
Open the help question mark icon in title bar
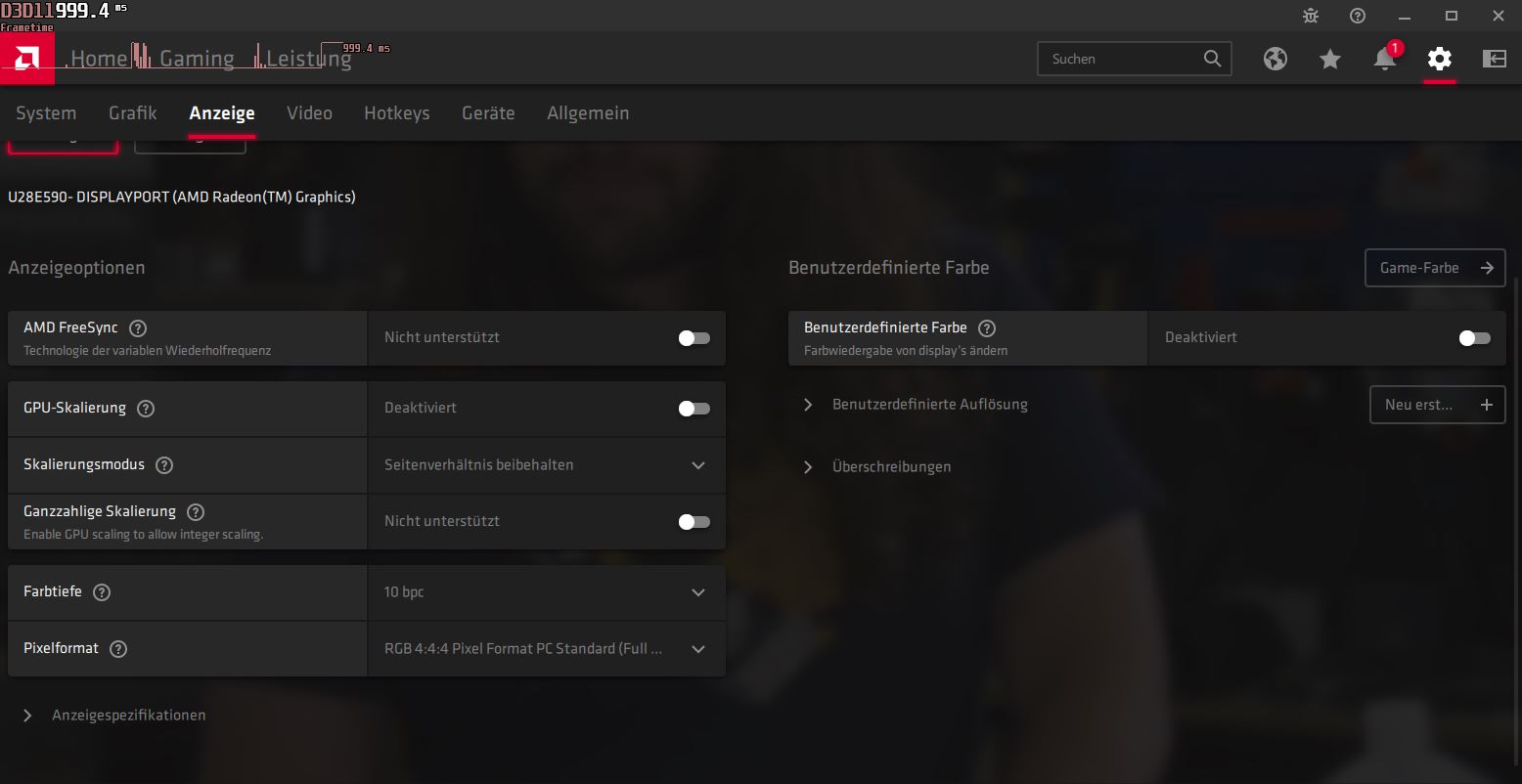pos(1358,16)
